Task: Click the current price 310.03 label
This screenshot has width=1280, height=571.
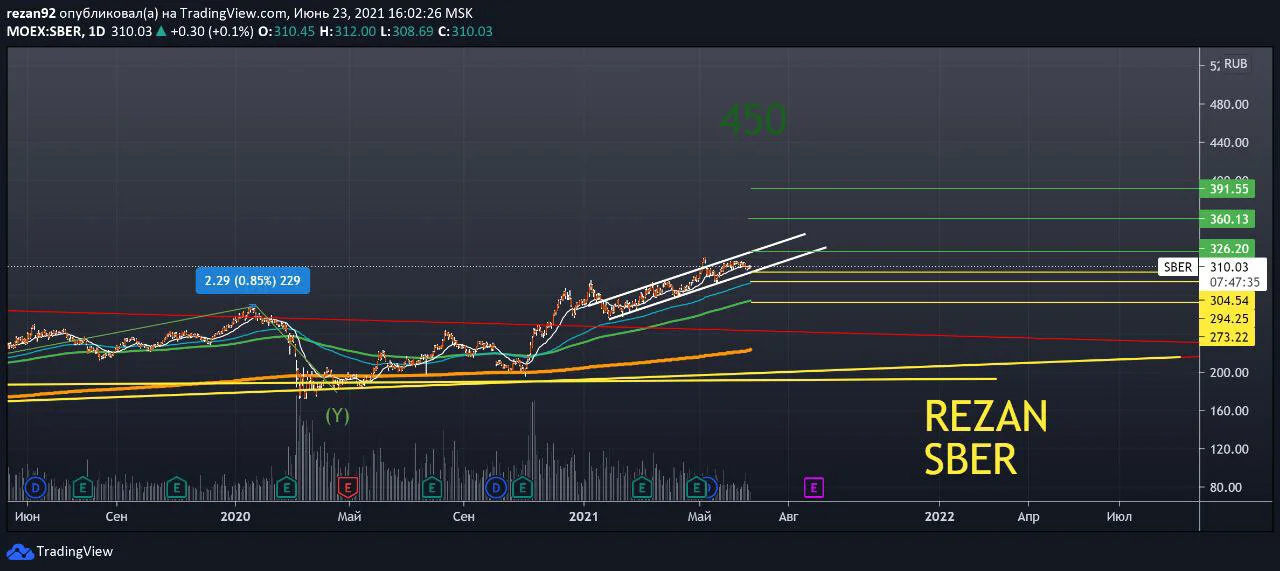Action: pos(1228,267)
